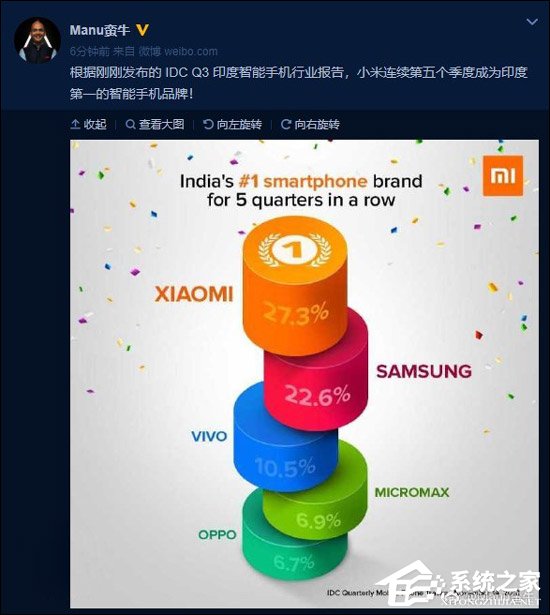This screenshot has width=550, height=615.
Task: Click the 收起 collapse arrow icon
Action: 75,124
